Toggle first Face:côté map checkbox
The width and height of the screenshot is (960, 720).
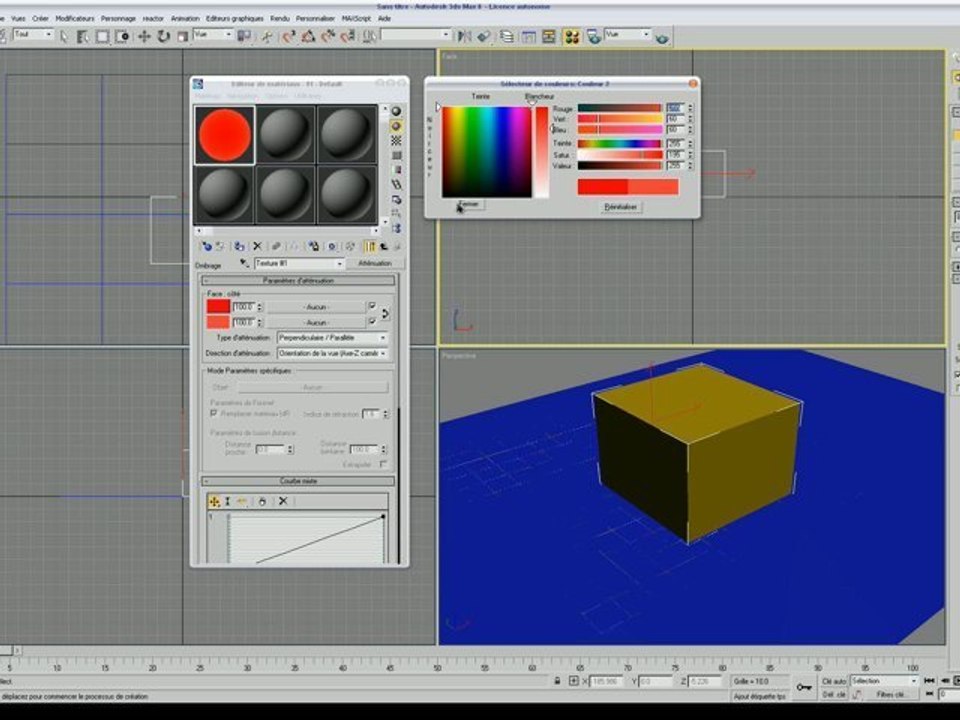(372, 306)
